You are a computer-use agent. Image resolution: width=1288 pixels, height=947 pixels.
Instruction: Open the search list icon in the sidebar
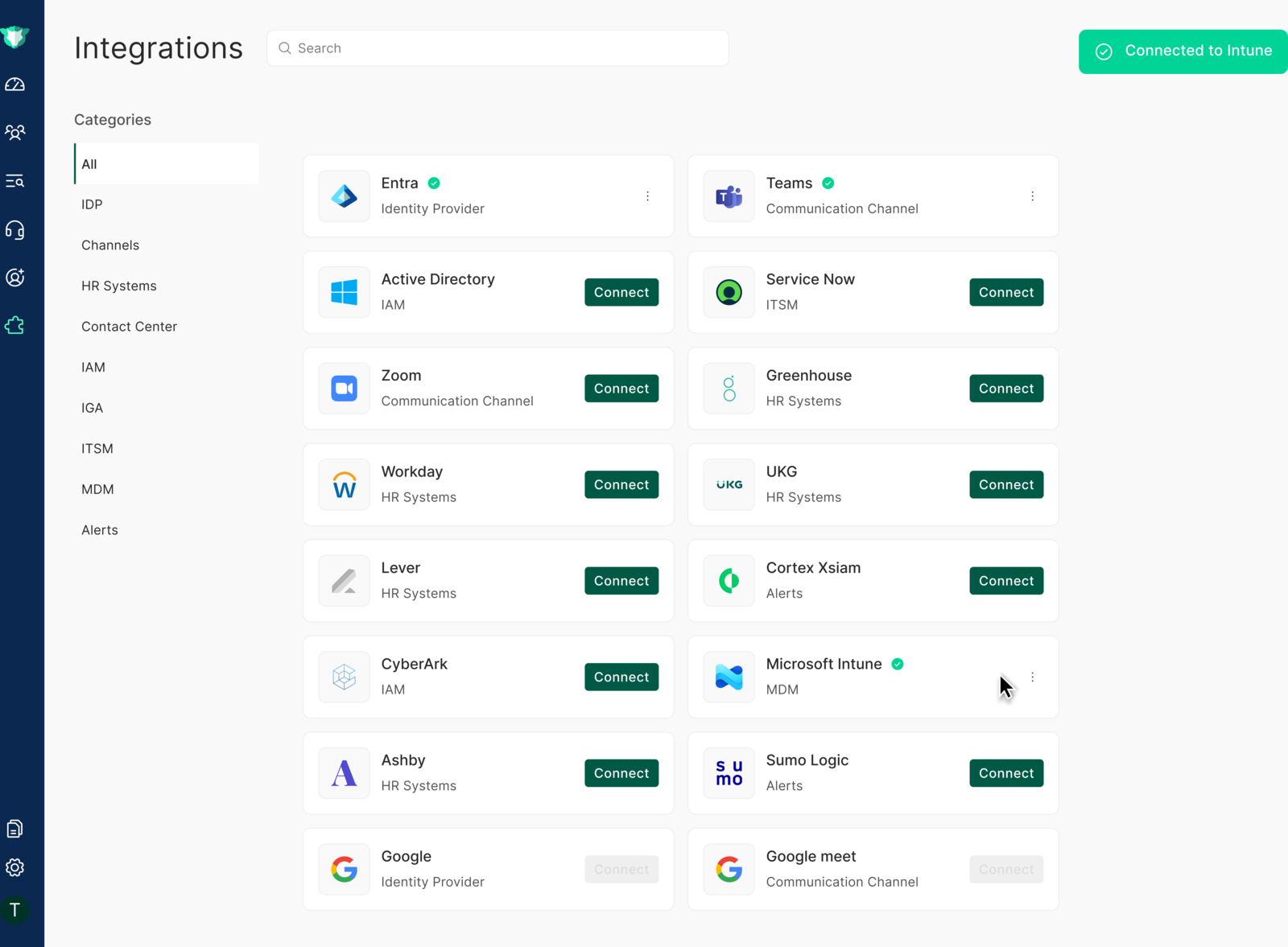pyautogui.click(x=14, y=181)
